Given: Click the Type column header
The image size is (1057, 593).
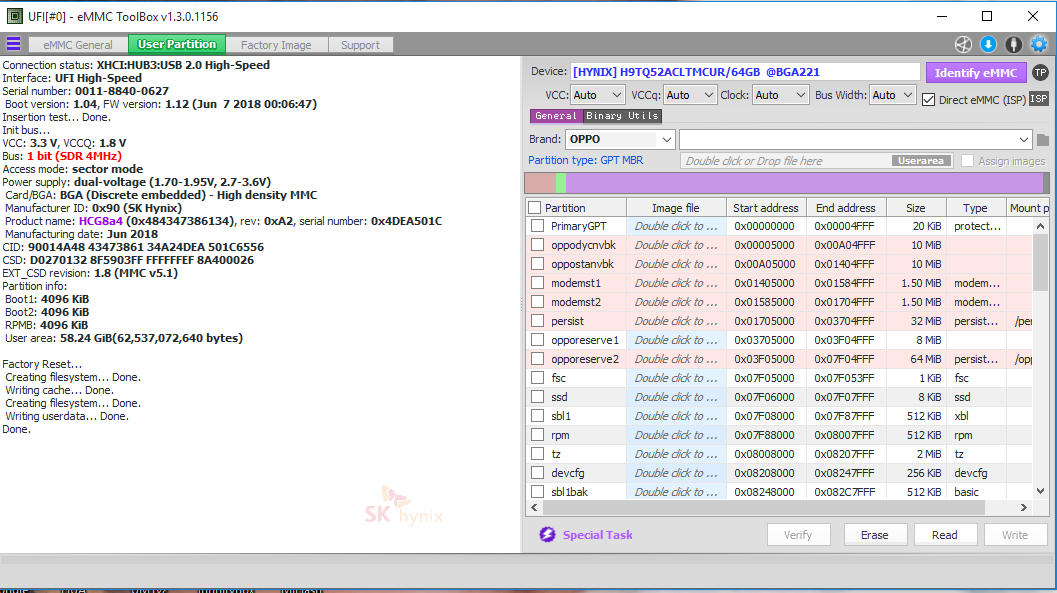Looking at the screenshot, I should point(975,208).
